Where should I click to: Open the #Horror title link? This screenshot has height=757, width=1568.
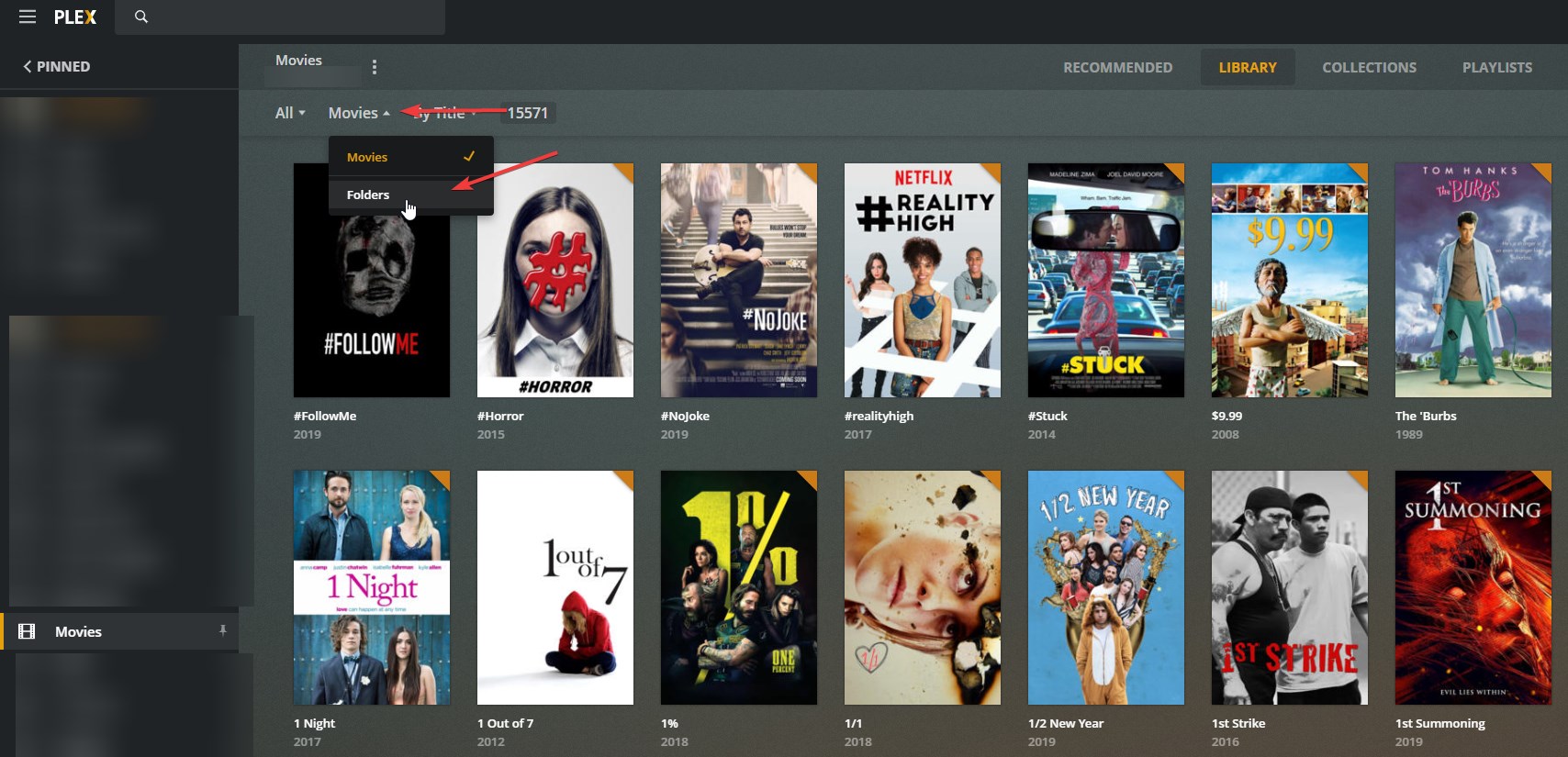click(x=500, y=416)
